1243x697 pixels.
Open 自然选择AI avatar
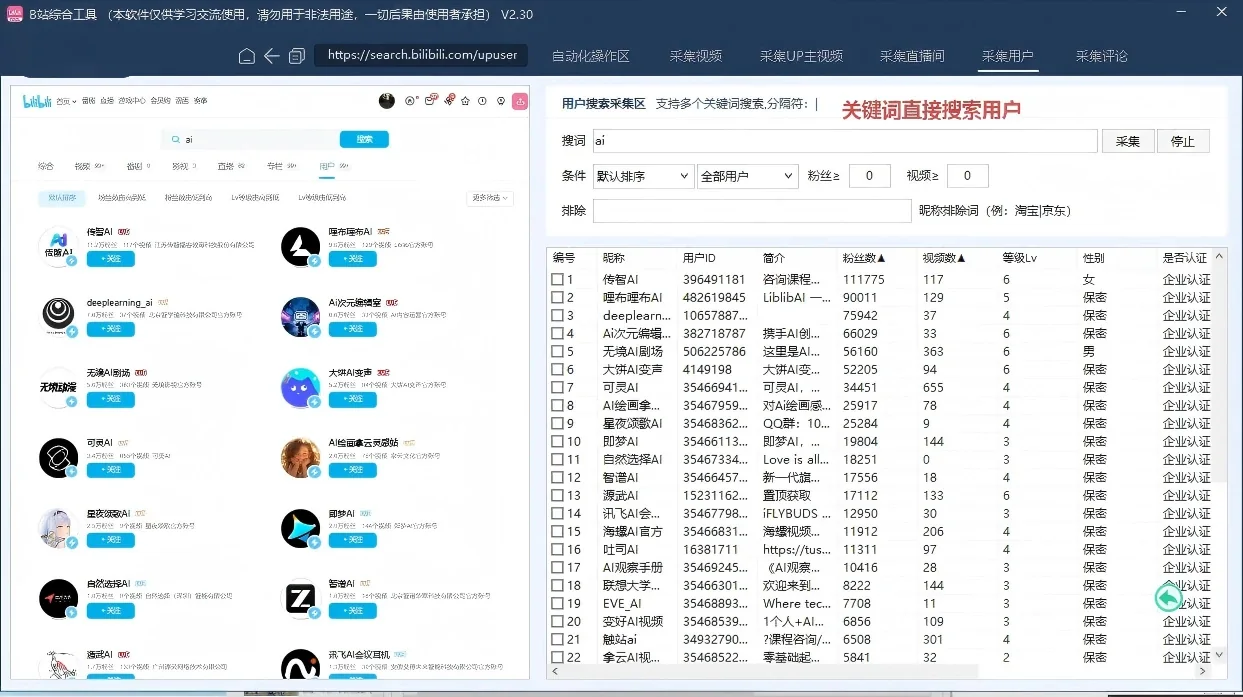pyautogui.click(x=58, y=599)
